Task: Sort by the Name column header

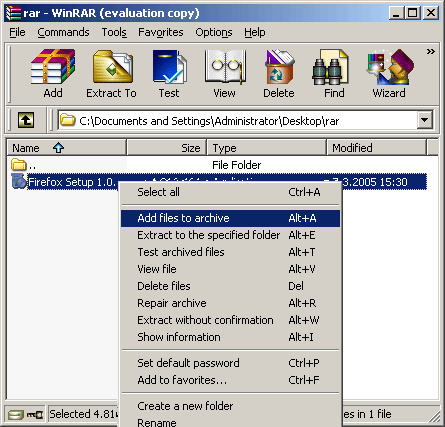Action: pyautogui.click(x=67, y=148)
